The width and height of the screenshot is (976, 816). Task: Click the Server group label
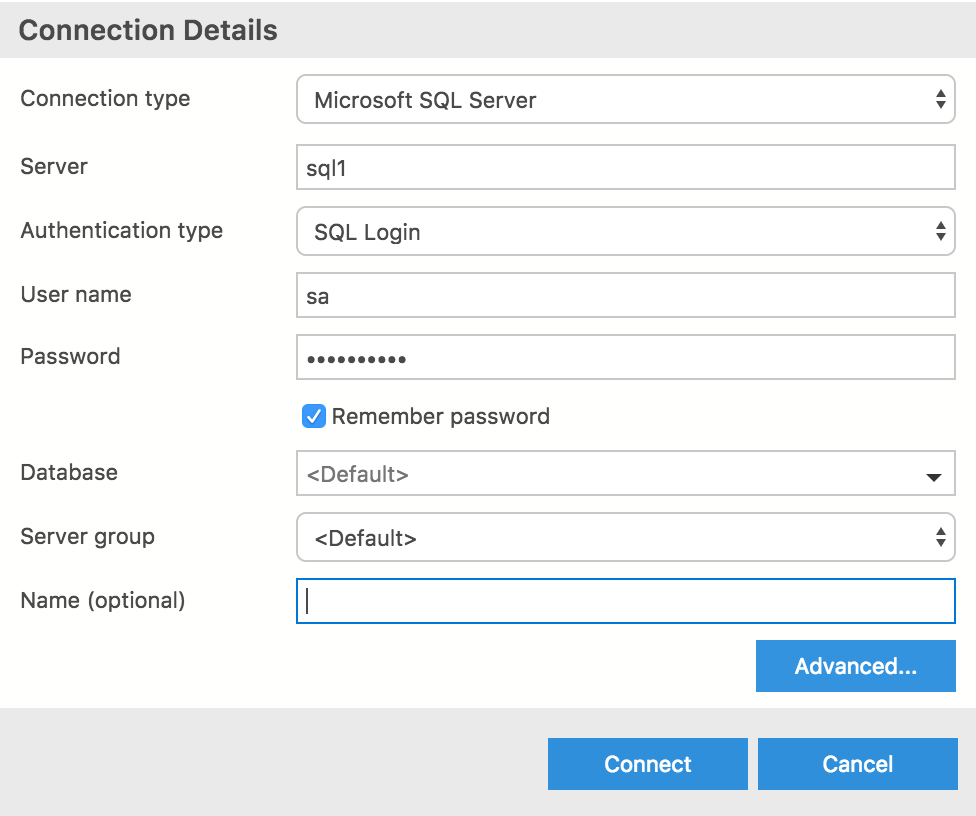coord(87,537)
